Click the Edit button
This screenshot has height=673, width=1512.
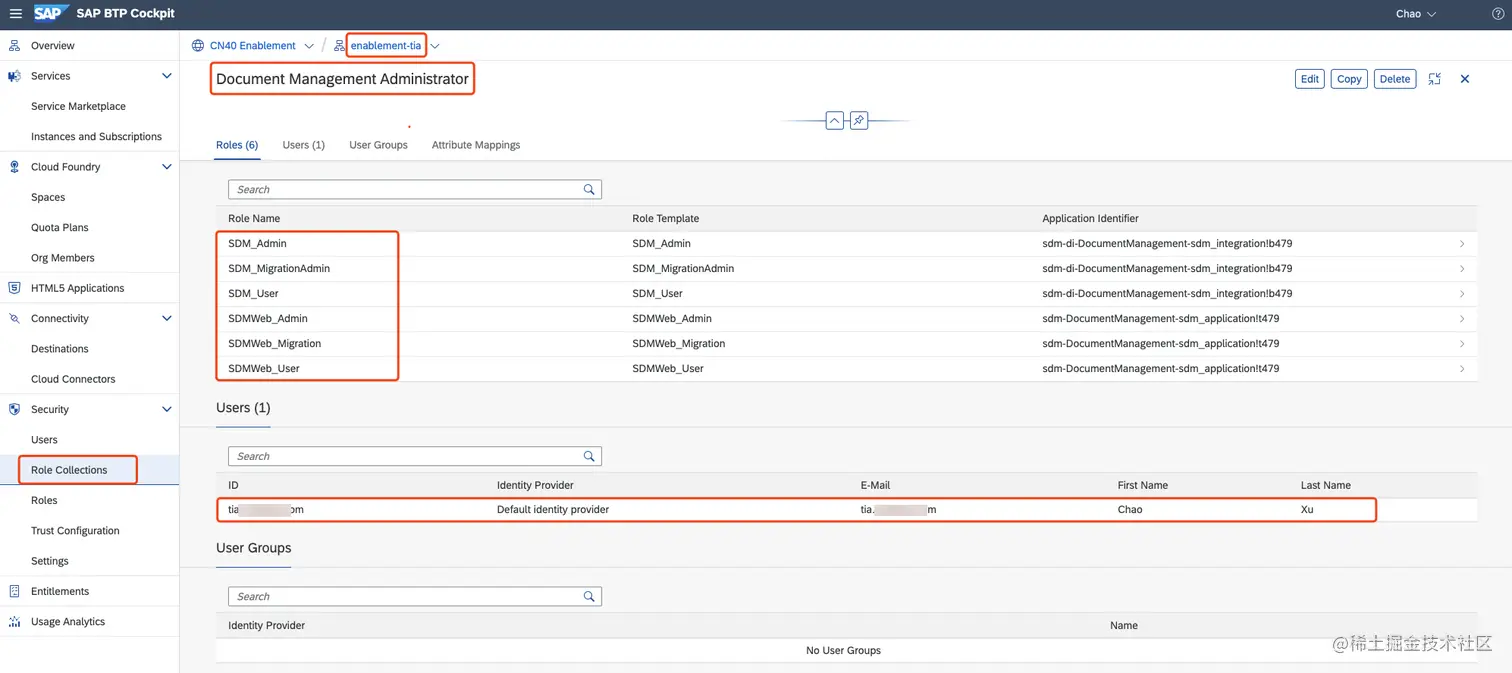tap(1310, 79)
